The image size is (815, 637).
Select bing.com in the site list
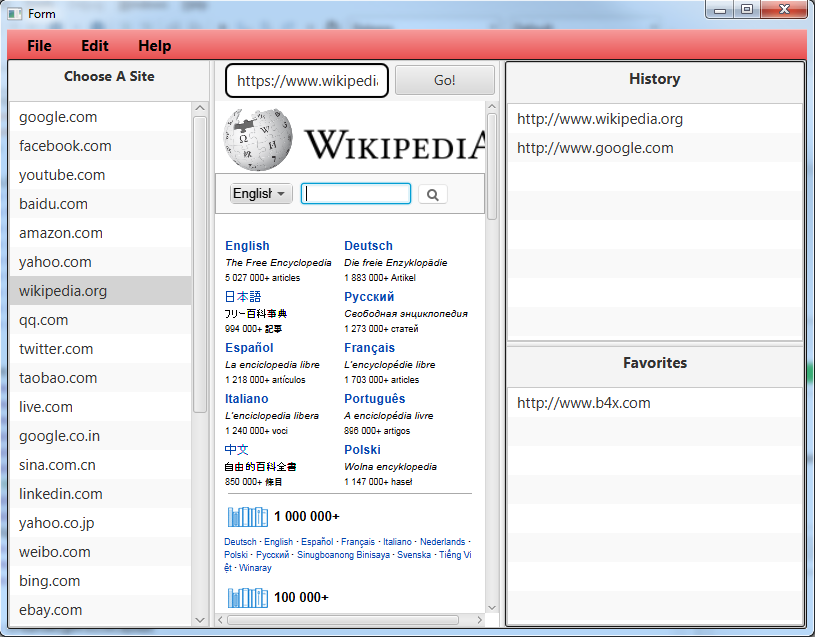click(100, 581)
